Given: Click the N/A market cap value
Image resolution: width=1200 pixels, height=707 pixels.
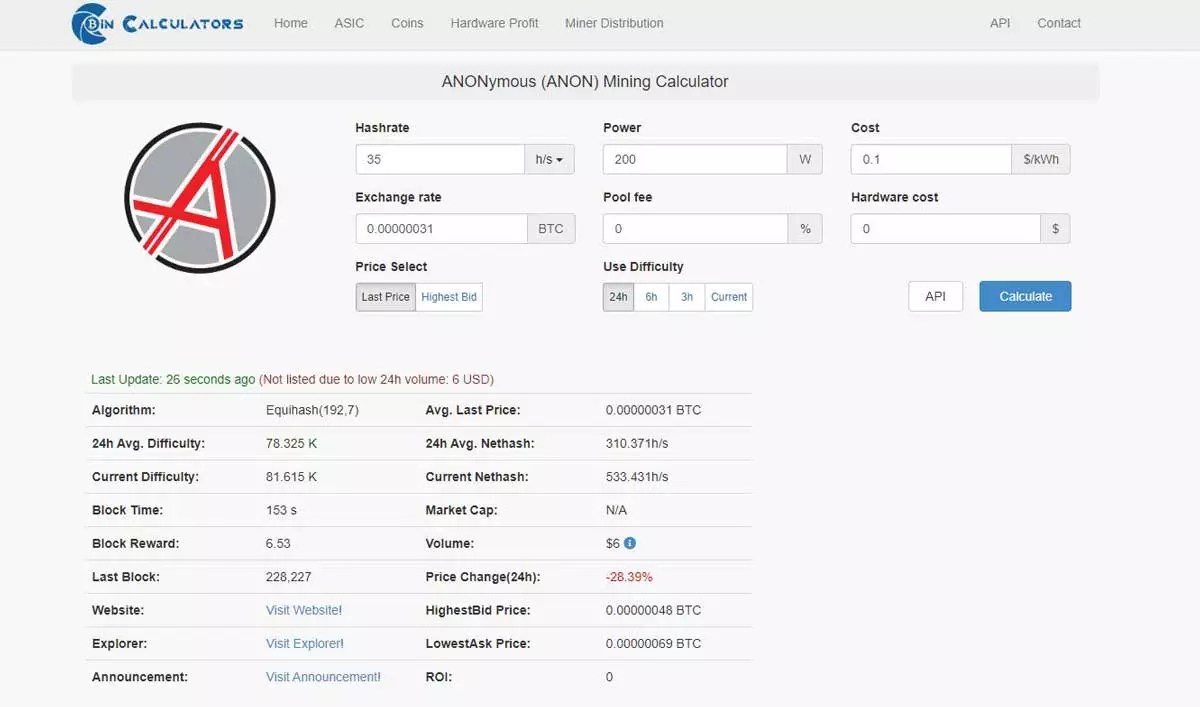Looking at the screenshot, I should 617,510.
